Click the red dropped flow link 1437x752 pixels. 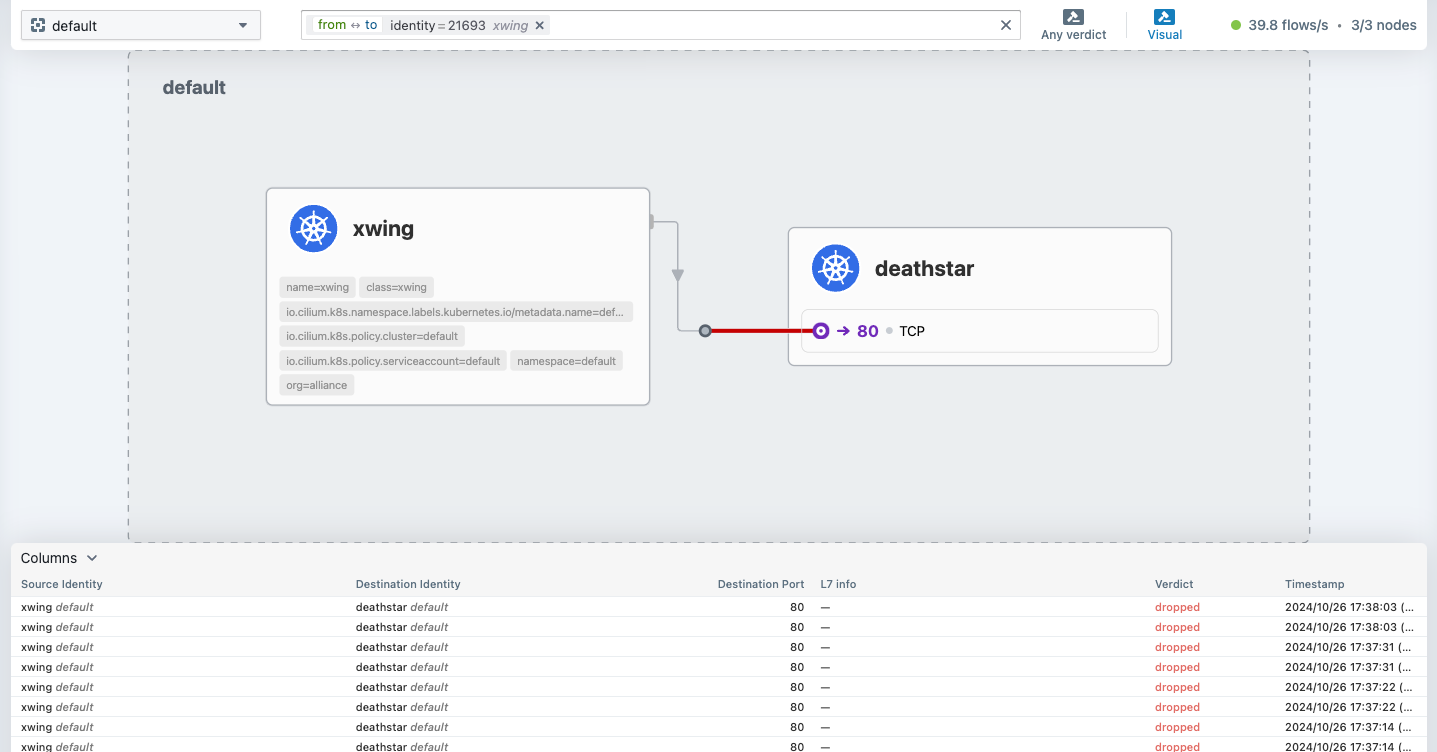coord(761,331)
